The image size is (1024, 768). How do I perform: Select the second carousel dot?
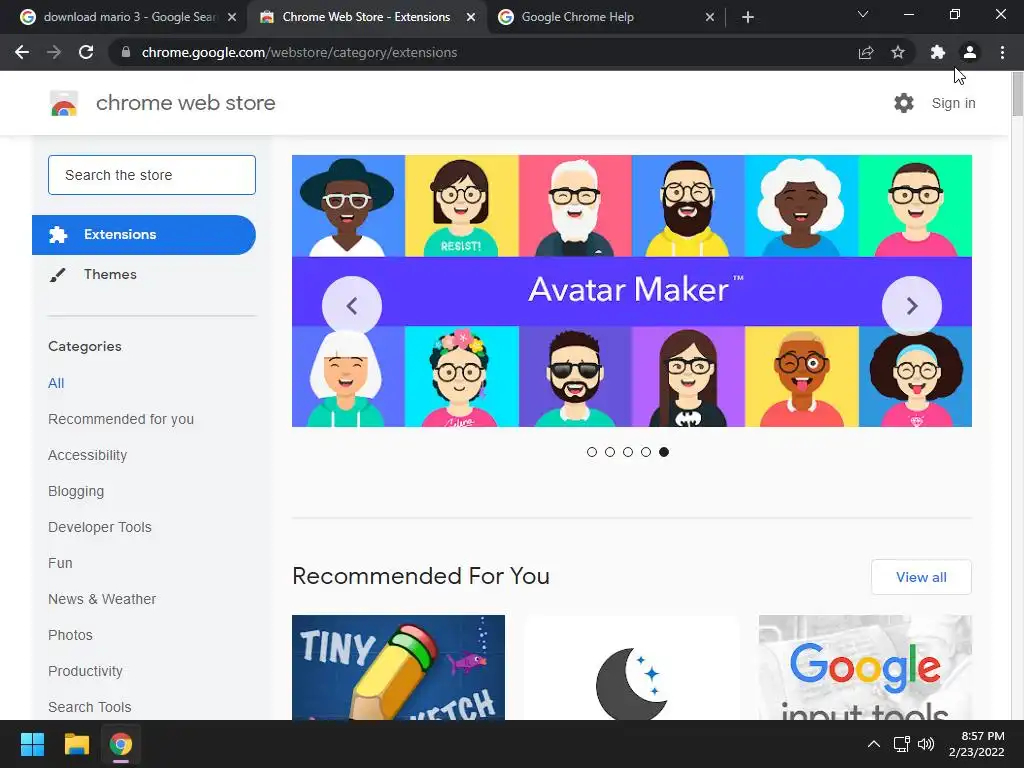pyautogui.click(x=610, y=452)
